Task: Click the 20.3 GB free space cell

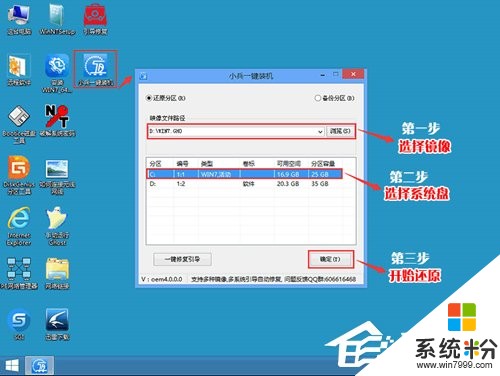Action: (288, 184)
